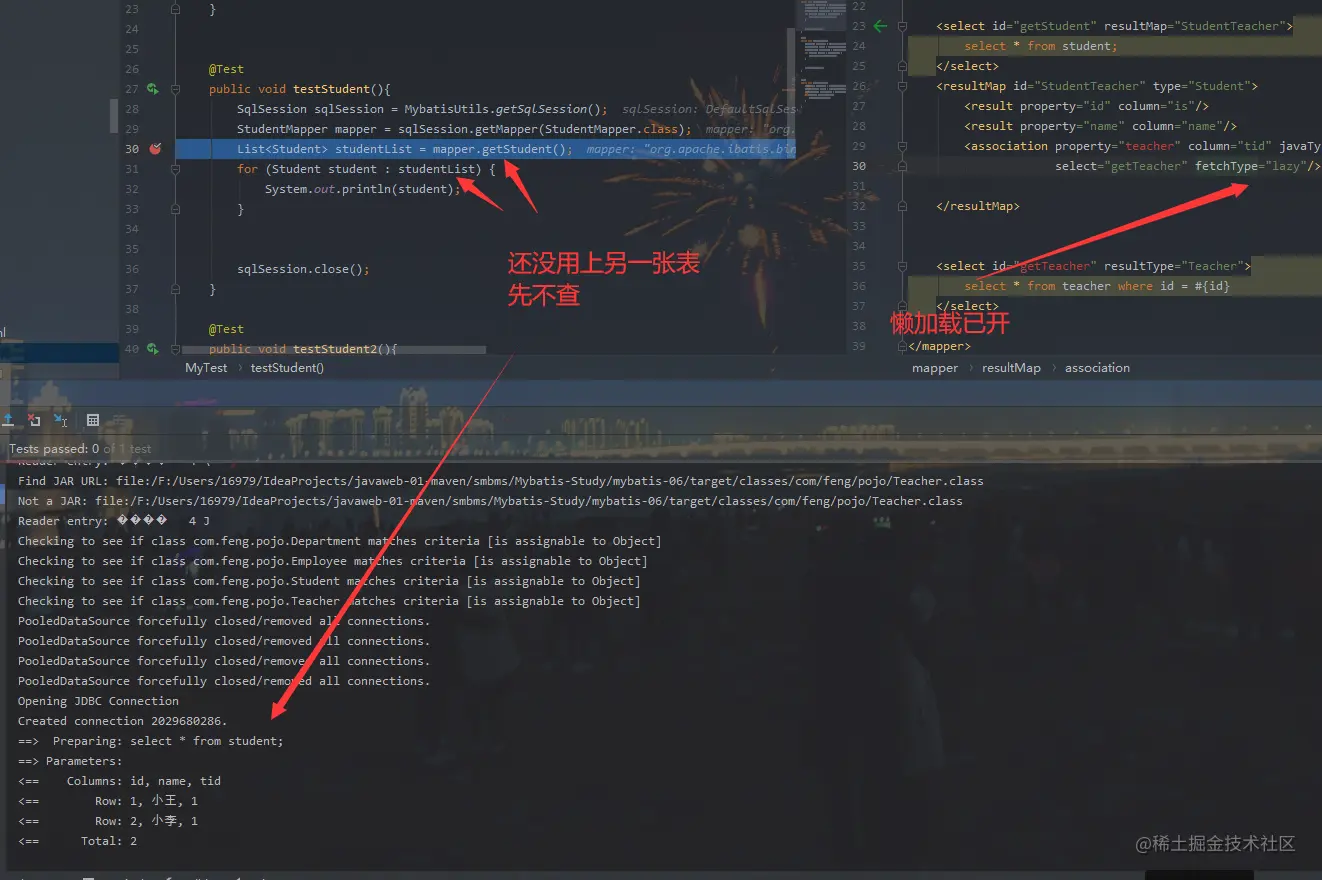Click sqlSession.close() statement
Viewport: 1322px width, 880px height.
(303, 269)
